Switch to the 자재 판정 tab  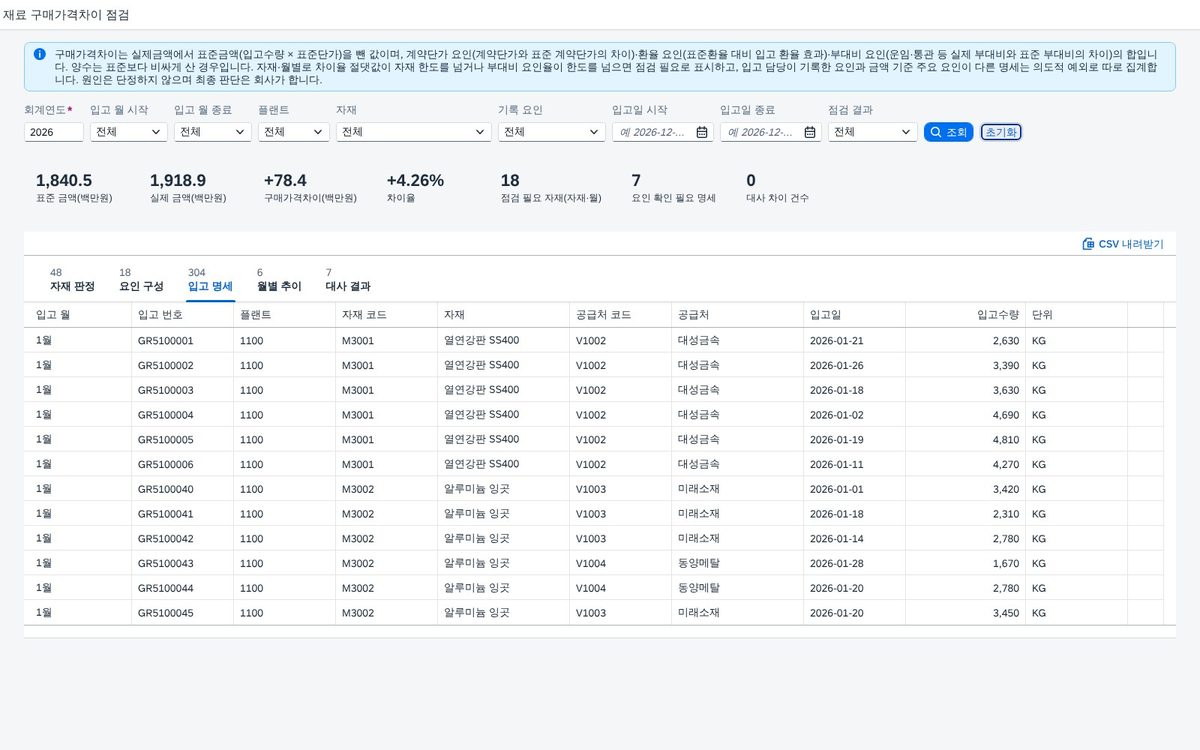tap(72, 280)
